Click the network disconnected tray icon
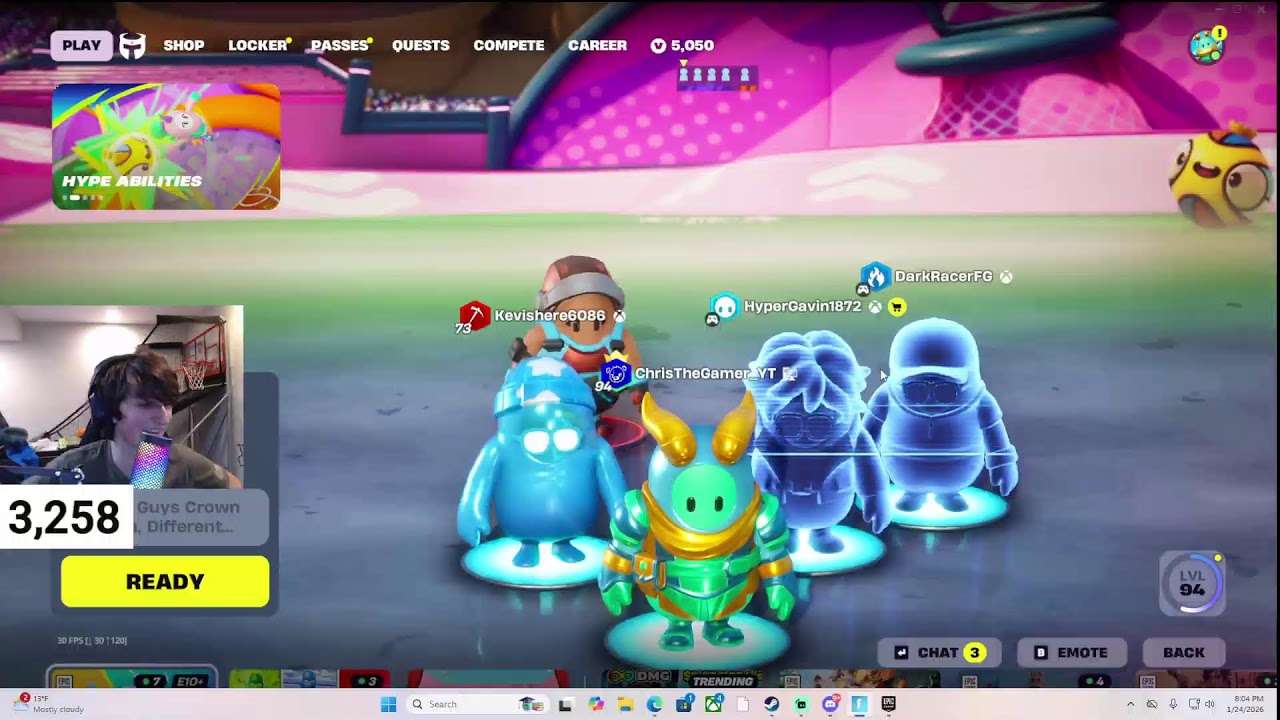Viewport: 1280px width, 720px height. (x=1152, y=704)
